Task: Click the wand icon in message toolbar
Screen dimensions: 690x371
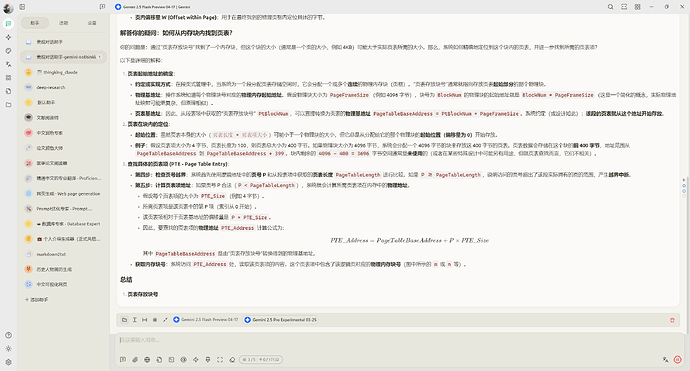Action: (165, 320)
